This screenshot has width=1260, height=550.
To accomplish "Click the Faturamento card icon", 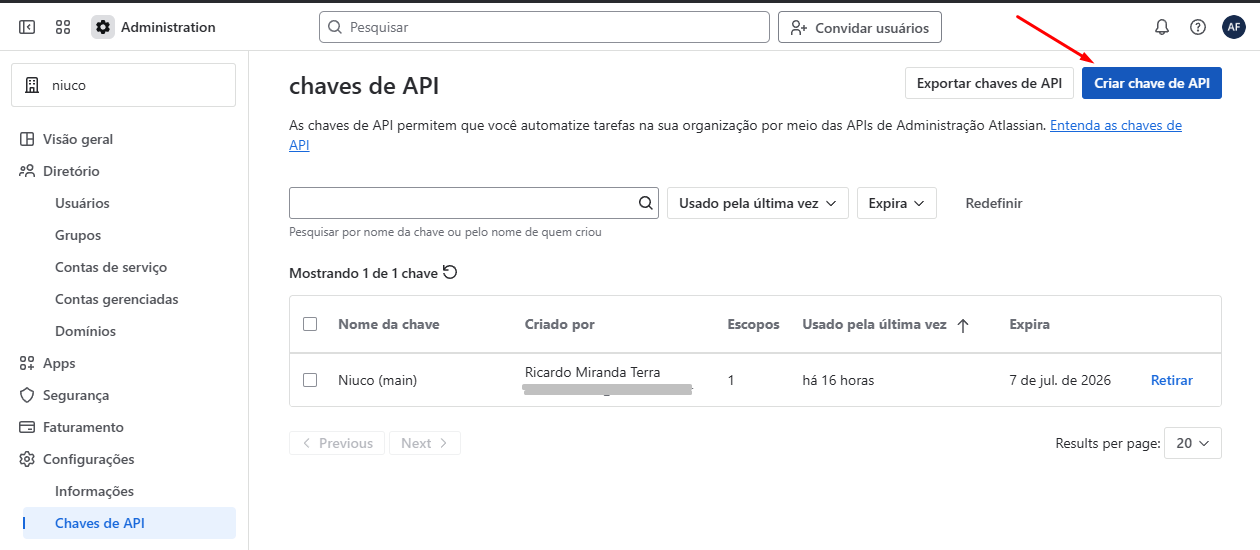I will [27, 427].
